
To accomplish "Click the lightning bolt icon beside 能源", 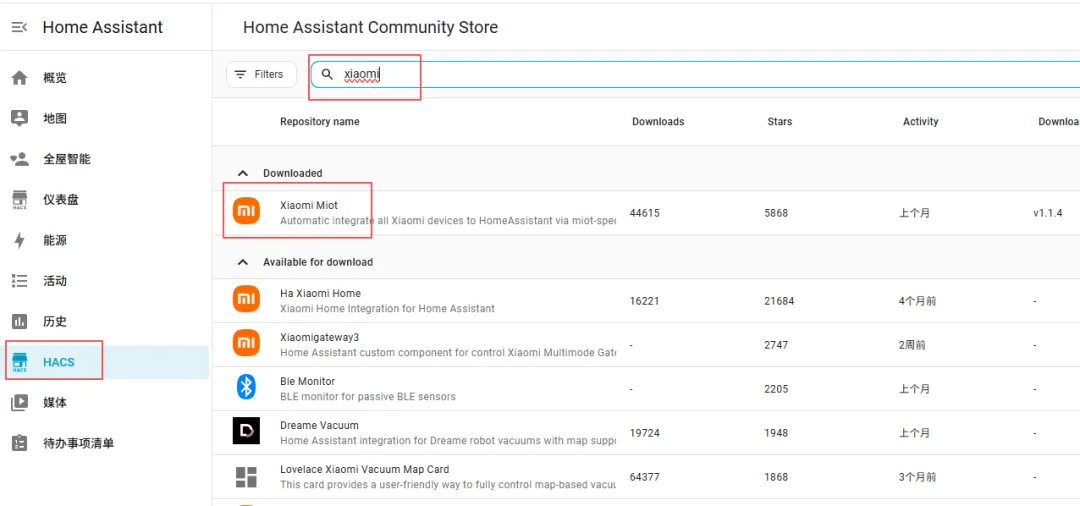I will [19, 240].
